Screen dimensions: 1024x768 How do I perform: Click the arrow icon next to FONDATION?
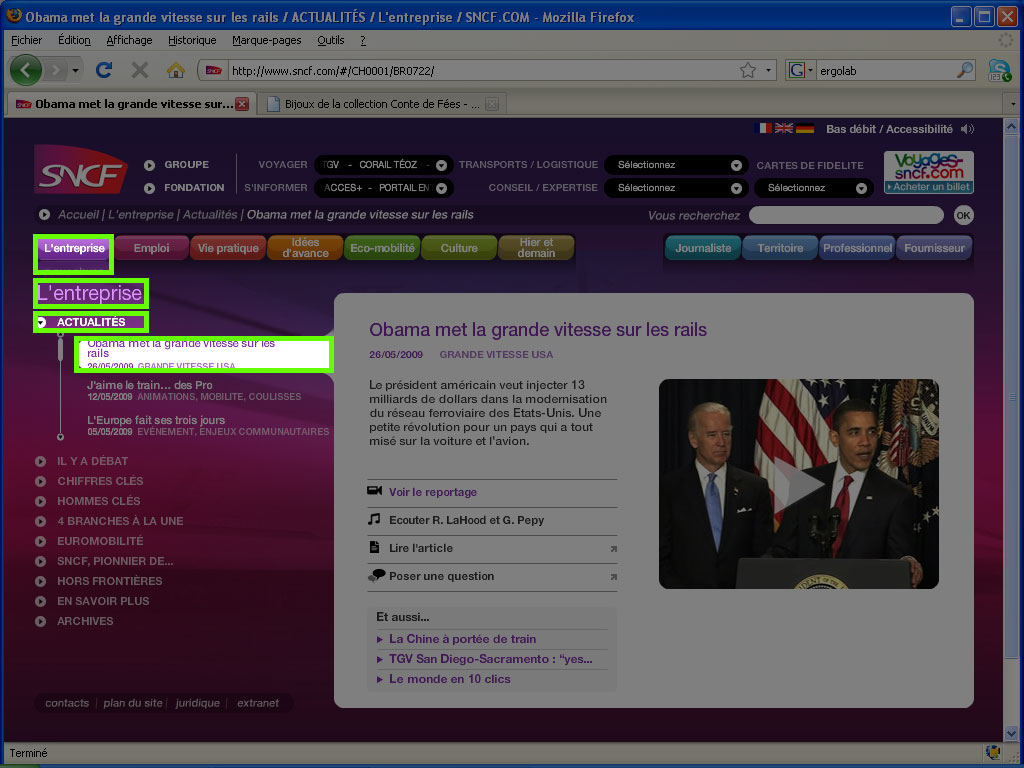point(150,188)
